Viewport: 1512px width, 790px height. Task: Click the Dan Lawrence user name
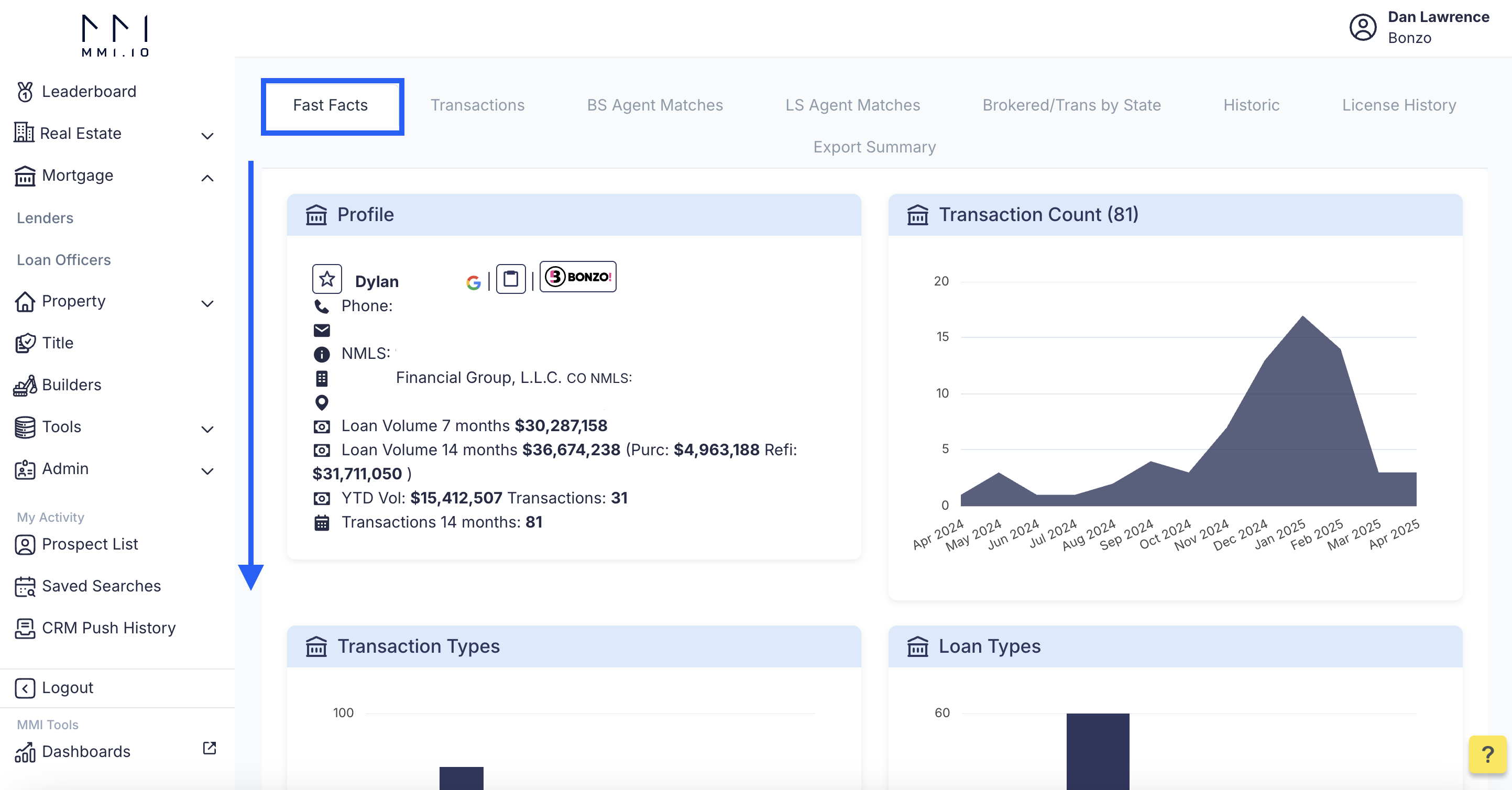click(x=1438, y=17)
